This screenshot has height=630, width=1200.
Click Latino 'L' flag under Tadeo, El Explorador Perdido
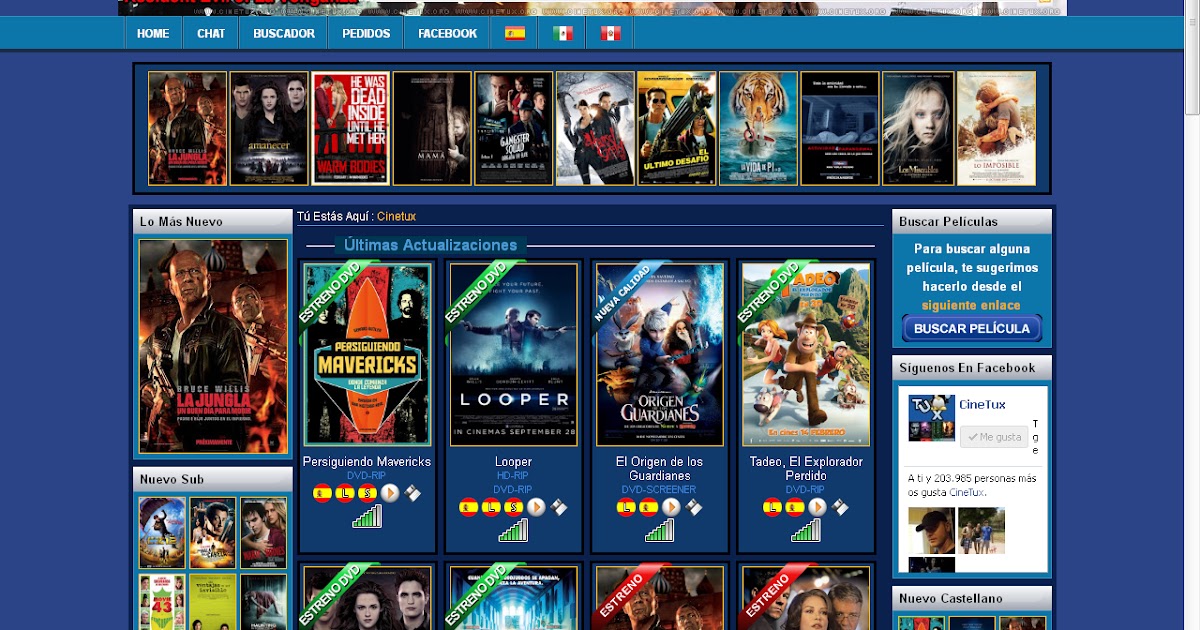[772, 507]
